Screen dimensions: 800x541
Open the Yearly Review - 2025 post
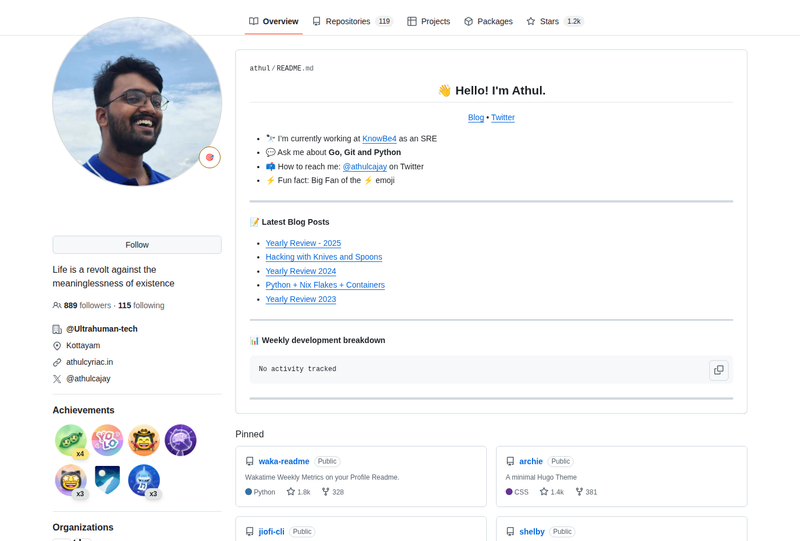click(x=303, y=243)
